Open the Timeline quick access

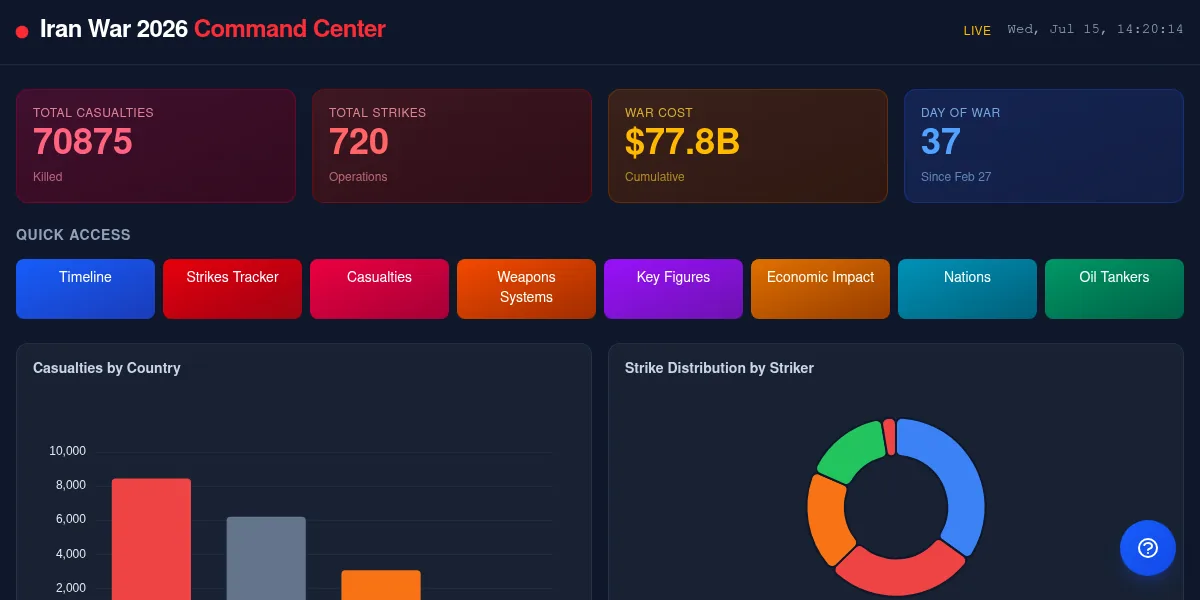85,289
